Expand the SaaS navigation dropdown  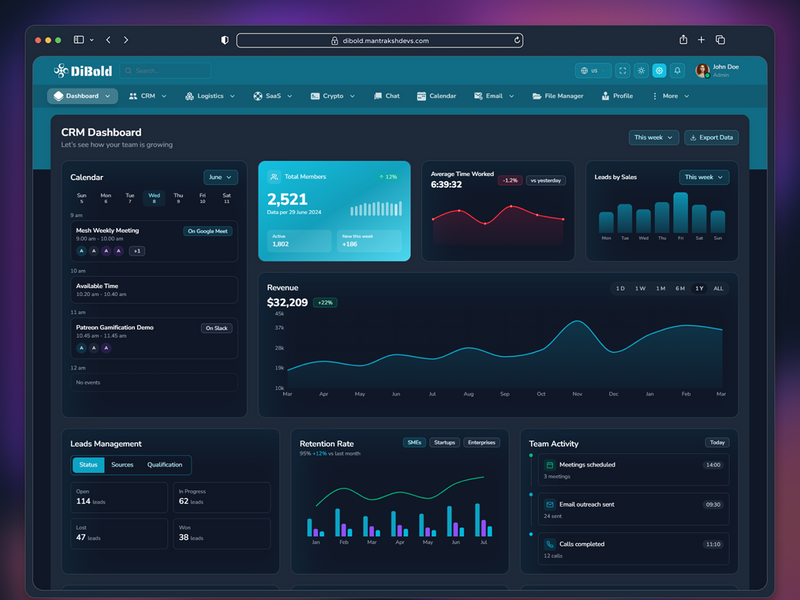(x=272, y=96)
